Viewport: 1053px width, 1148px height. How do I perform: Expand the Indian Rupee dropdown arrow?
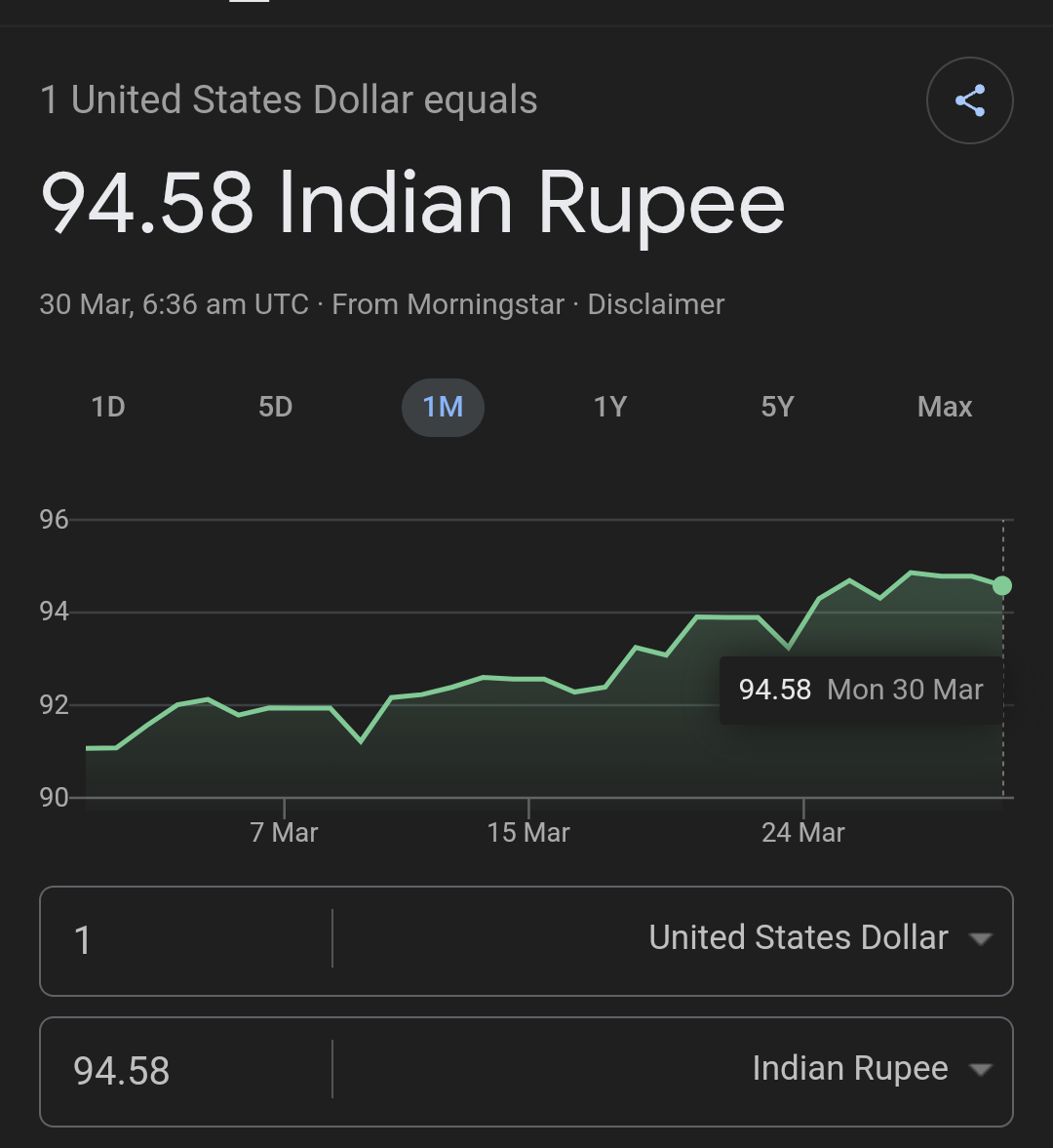pos(980,1070)
